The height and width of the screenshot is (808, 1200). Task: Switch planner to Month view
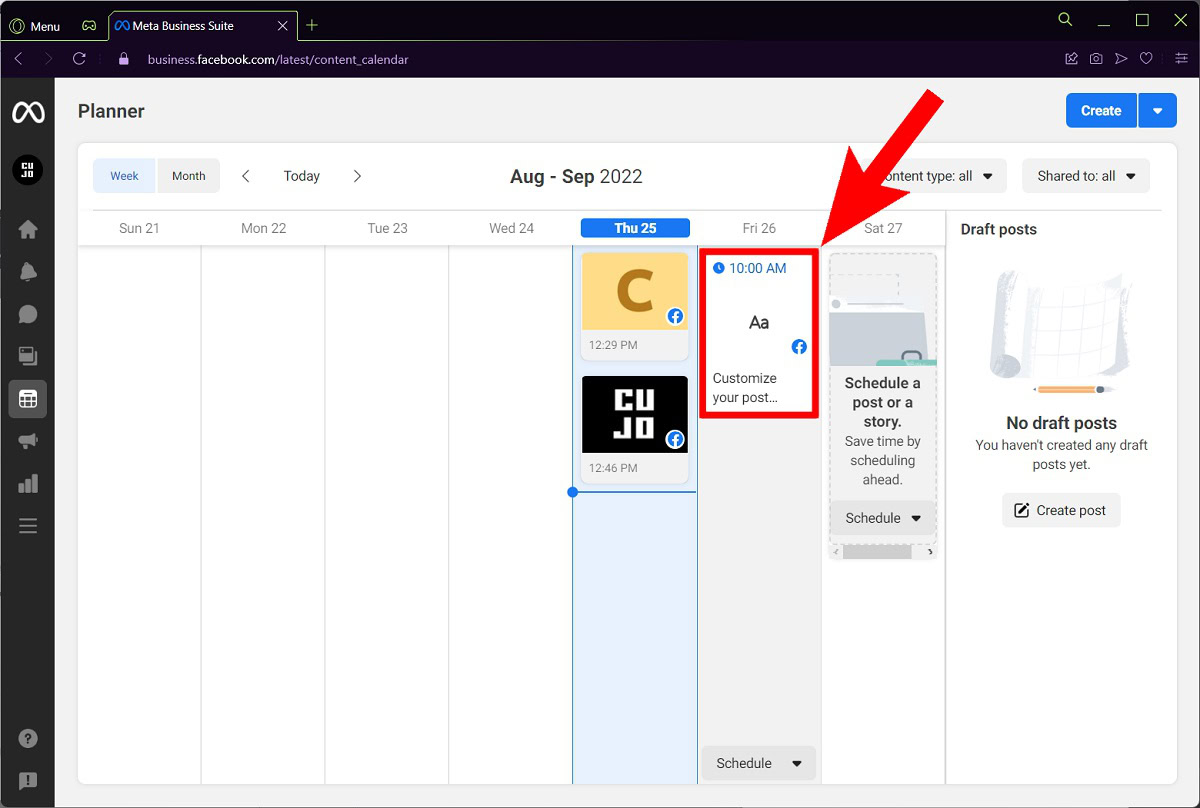(188, 176)
